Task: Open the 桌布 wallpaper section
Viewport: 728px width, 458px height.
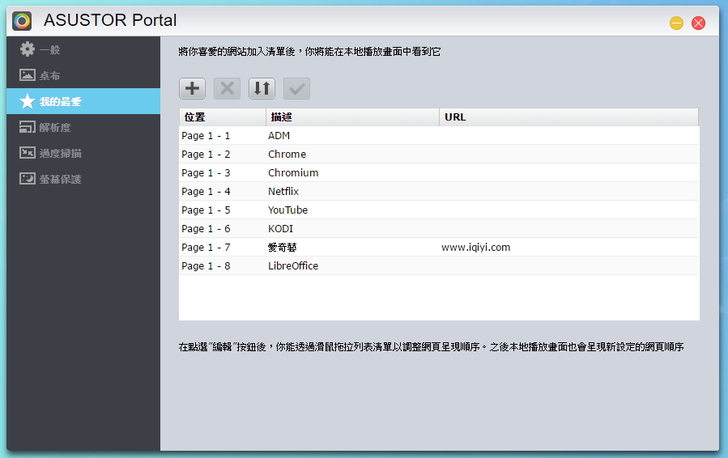Action: tap(50, 75)
